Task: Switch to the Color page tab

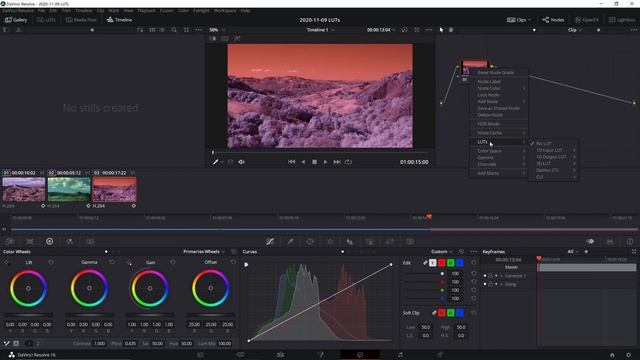Action: click(x=360, y=355)
